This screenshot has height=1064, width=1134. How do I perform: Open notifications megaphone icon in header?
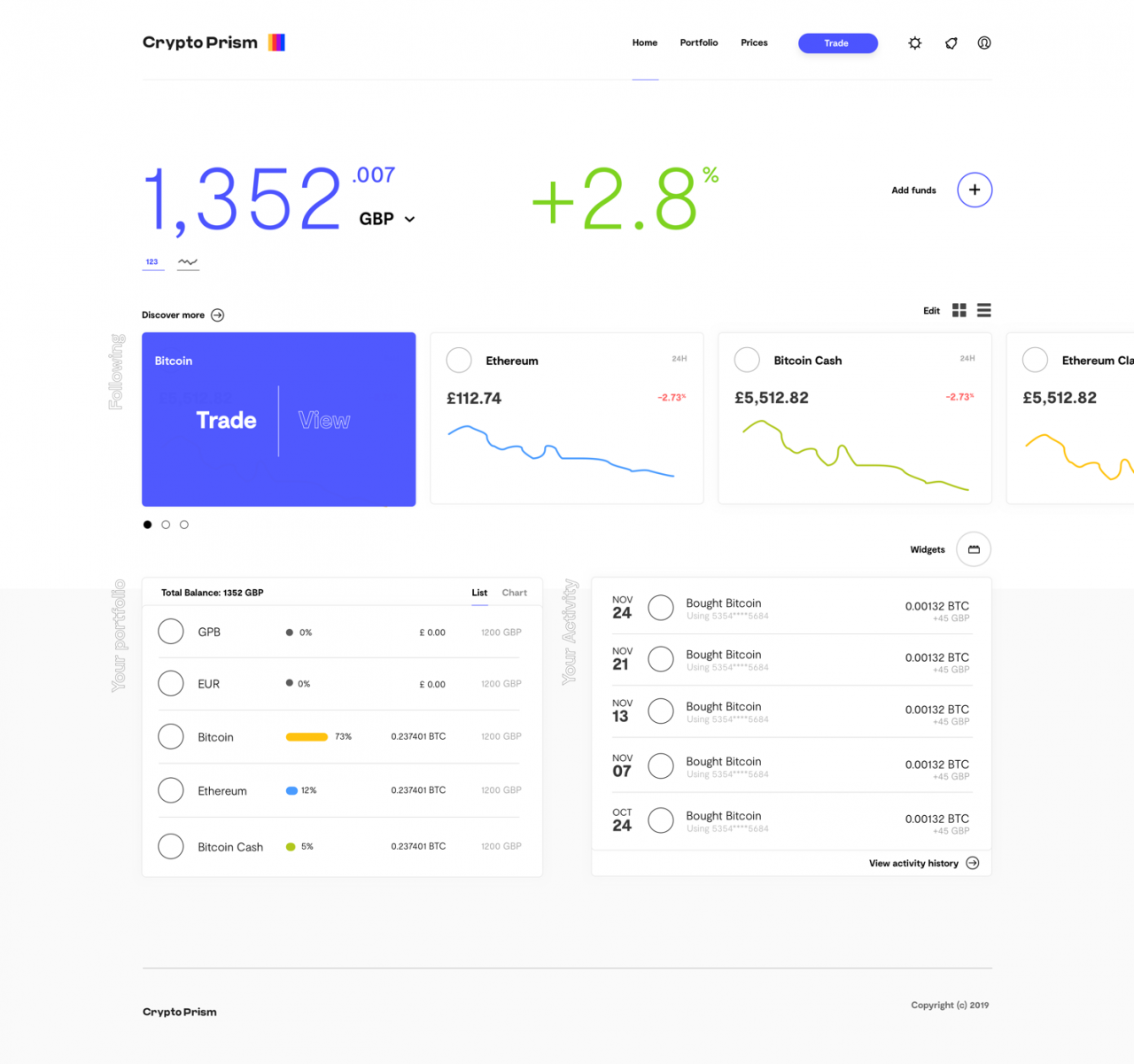pyautogui.click(x=951, y=43)
